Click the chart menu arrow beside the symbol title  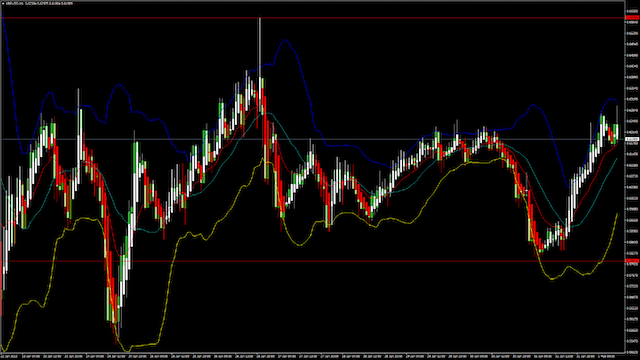(x=3, y=3)
